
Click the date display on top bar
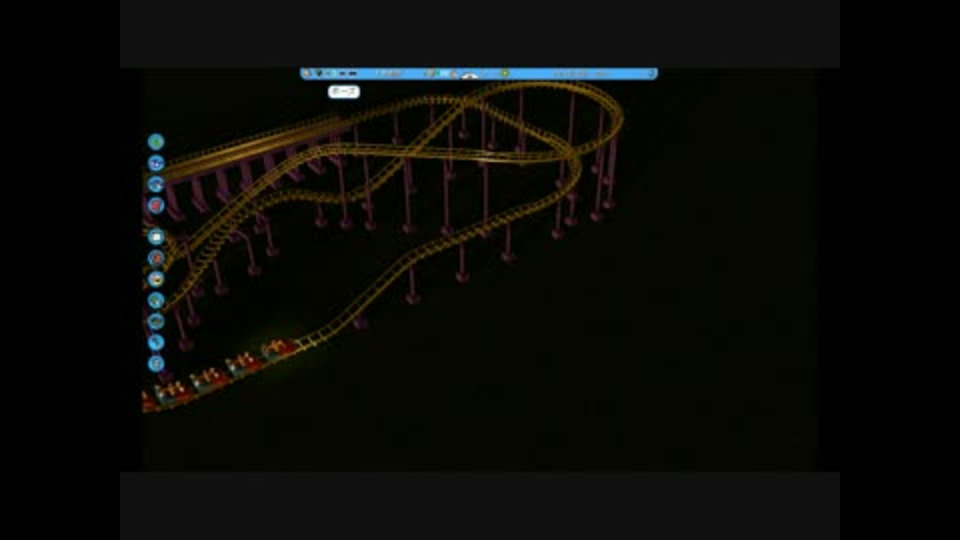[x=582, y=73]
